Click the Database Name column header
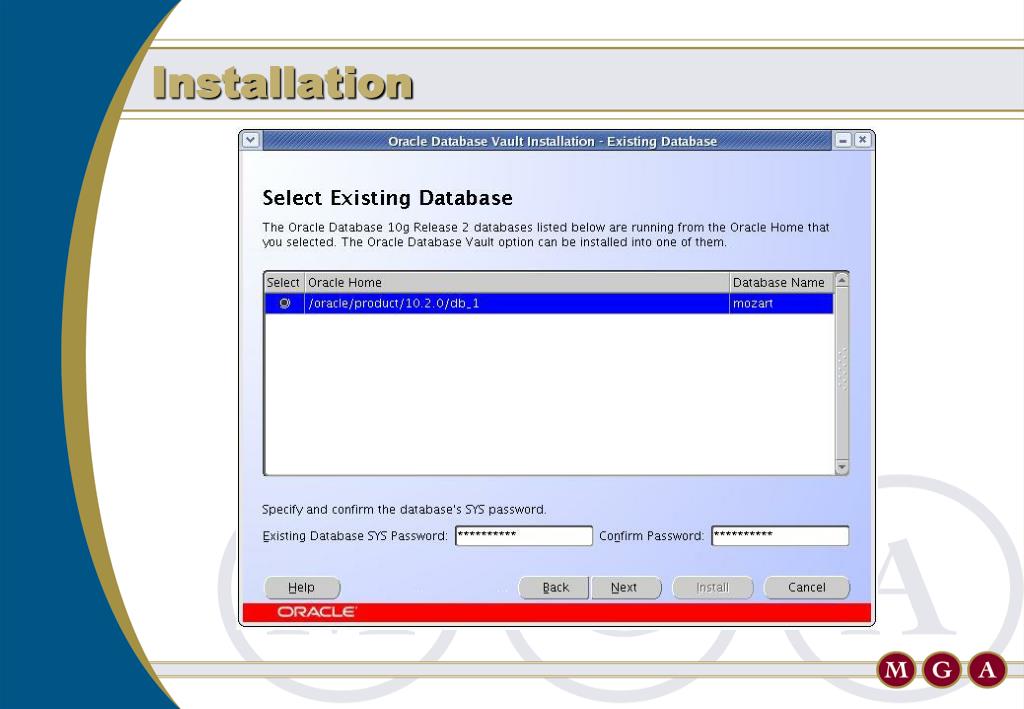This screenshot has height=709, width=1024. 781,283
